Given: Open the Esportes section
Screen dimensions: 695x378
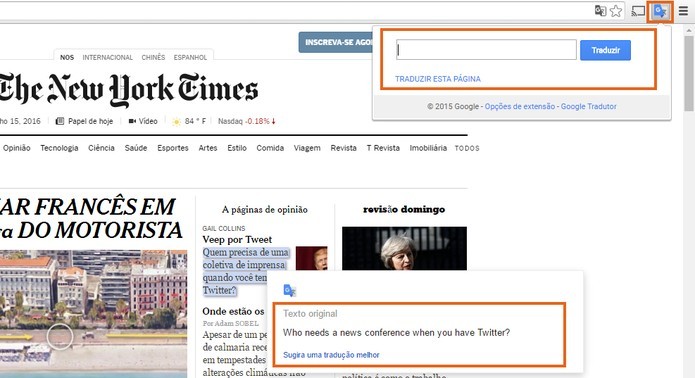Looking at the screenshot, I should click(173, 148).
